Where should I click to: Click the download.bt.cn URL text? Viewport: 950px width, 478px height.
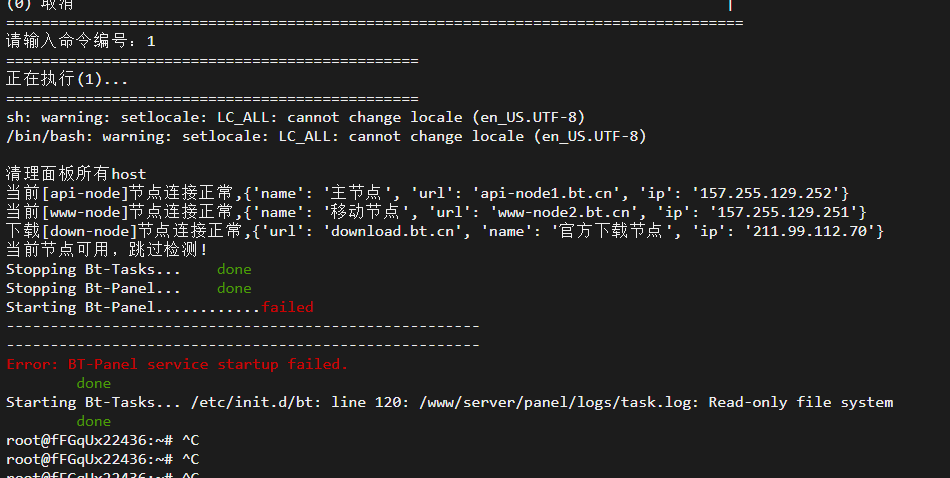tap(392, 231)
